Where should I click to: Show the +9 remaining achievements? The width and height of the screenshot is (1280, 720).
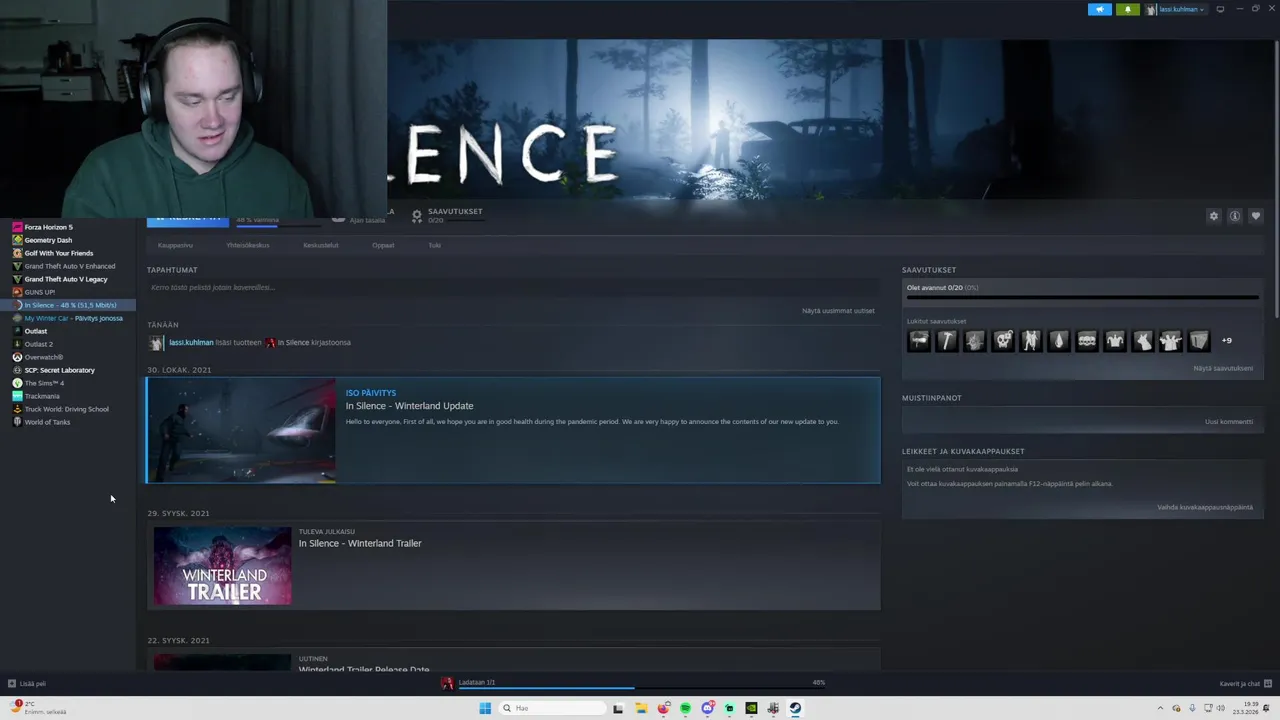tap(1227, 341)
